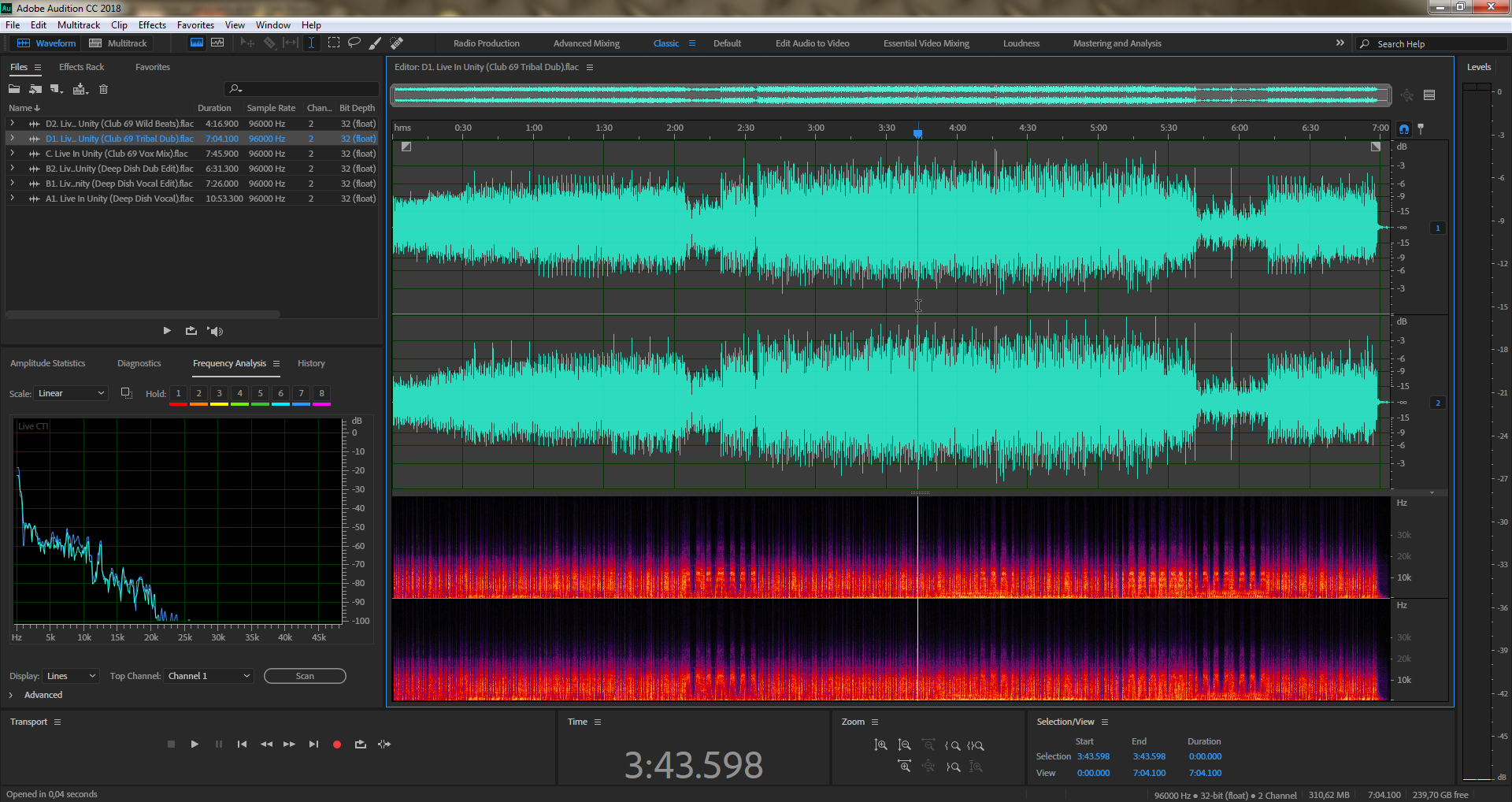Open the Scale dropdown set to Linear
This screenshot has height=802, width=1512.
(71, 393)
